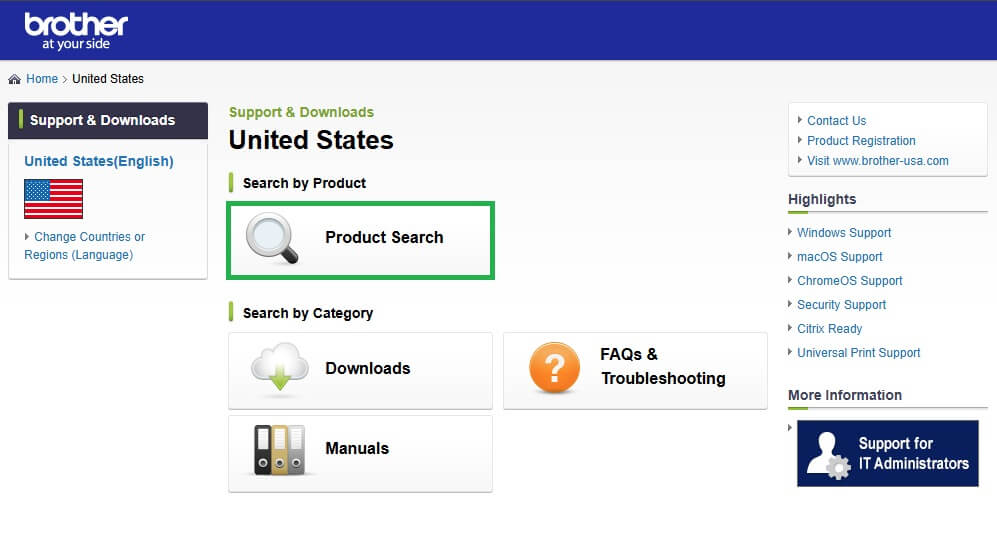The image size is (997, 549).
Task: Click the magnifying glass Product Search icon
Action: click(272, 240)
